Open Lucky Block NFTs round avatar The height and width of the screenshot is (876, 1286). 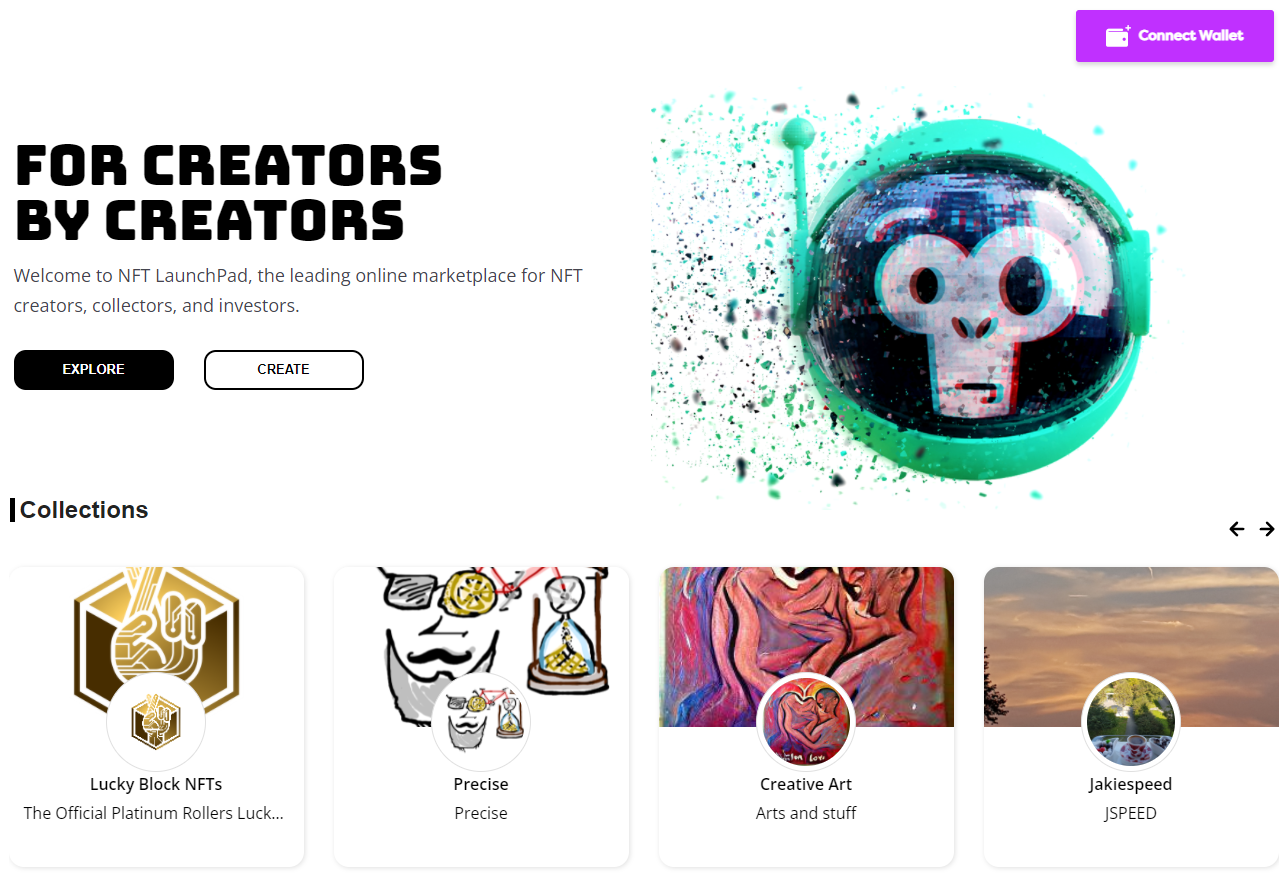coord(156,722)
